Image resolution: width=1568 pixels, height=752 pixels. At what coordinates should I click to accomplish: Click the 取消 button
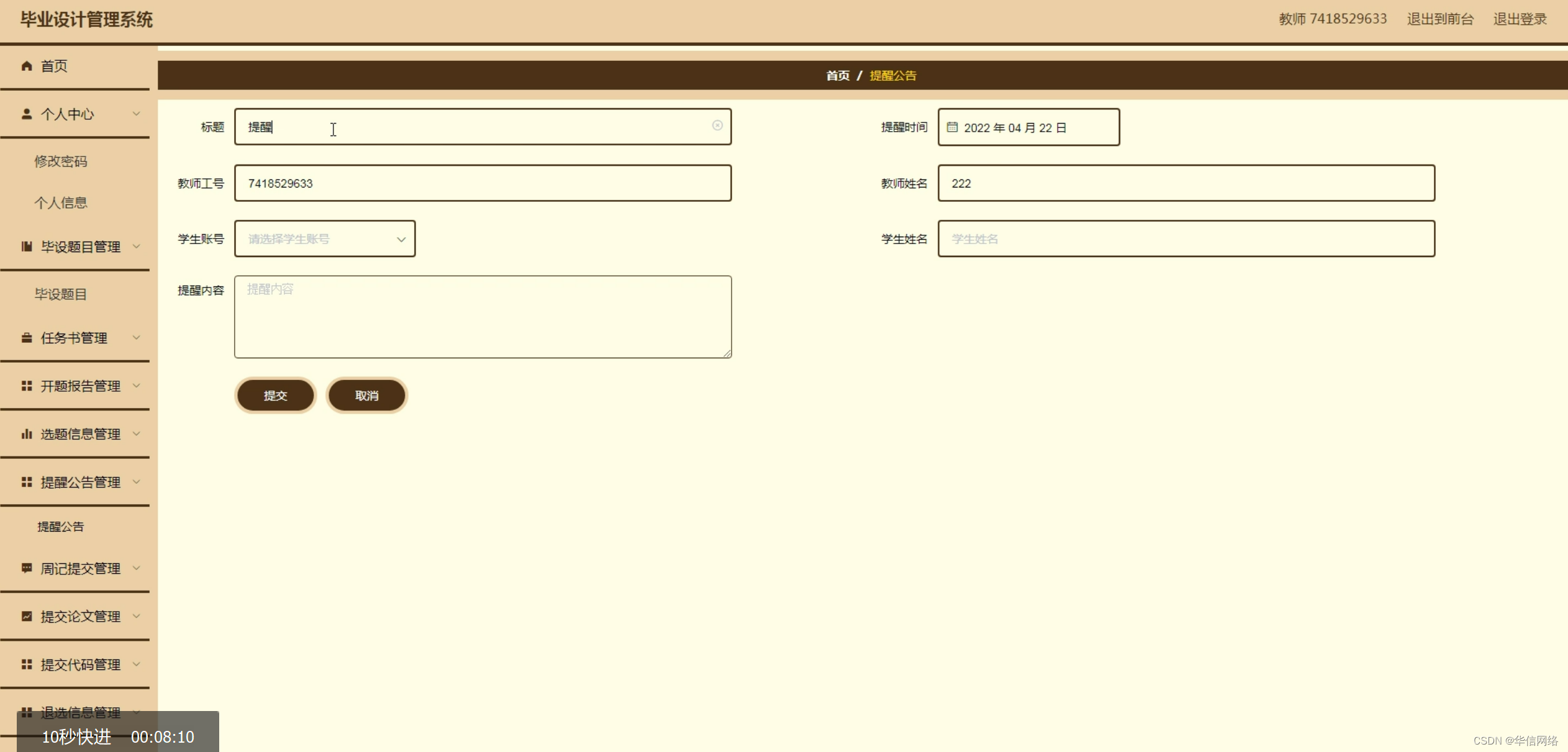pyautogui.click(x=366, y=396)
